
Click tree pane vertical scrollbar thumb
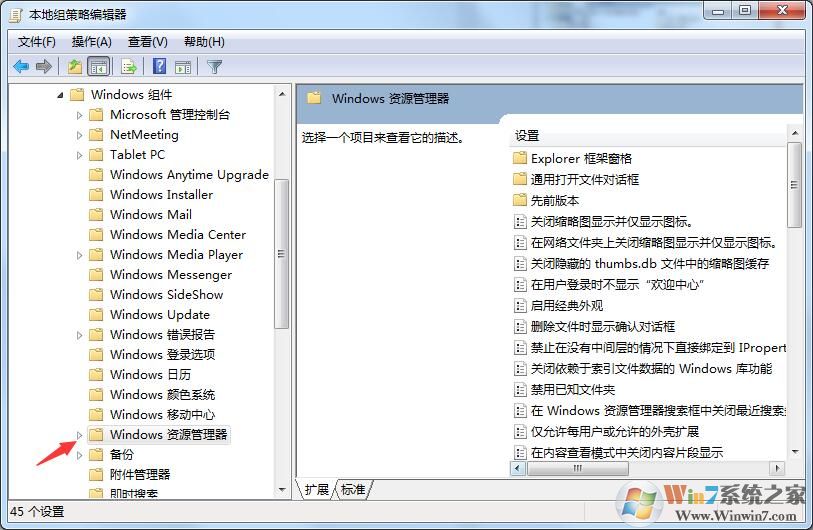pyautogui.click(x=281, y=254)
